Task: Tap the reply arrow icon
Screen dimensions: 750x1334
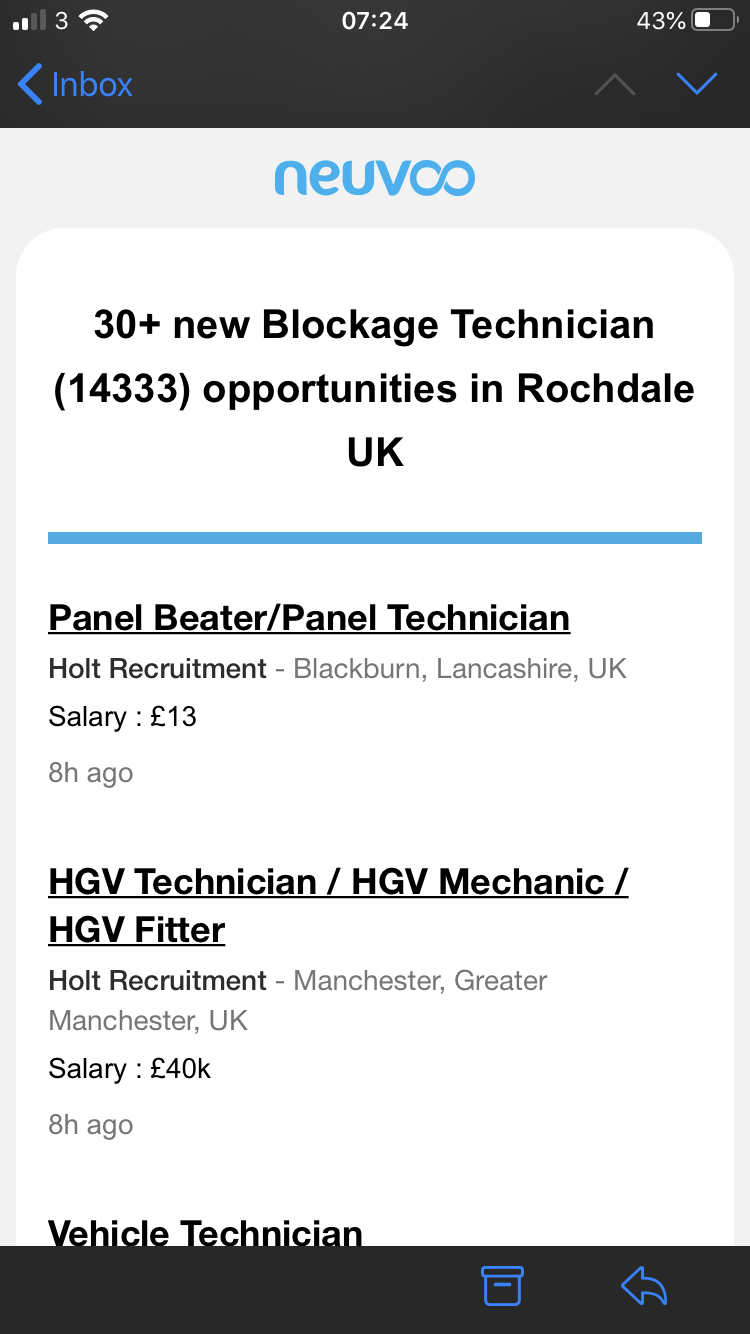Action: pyautogui.click(x=644, y=1286)
